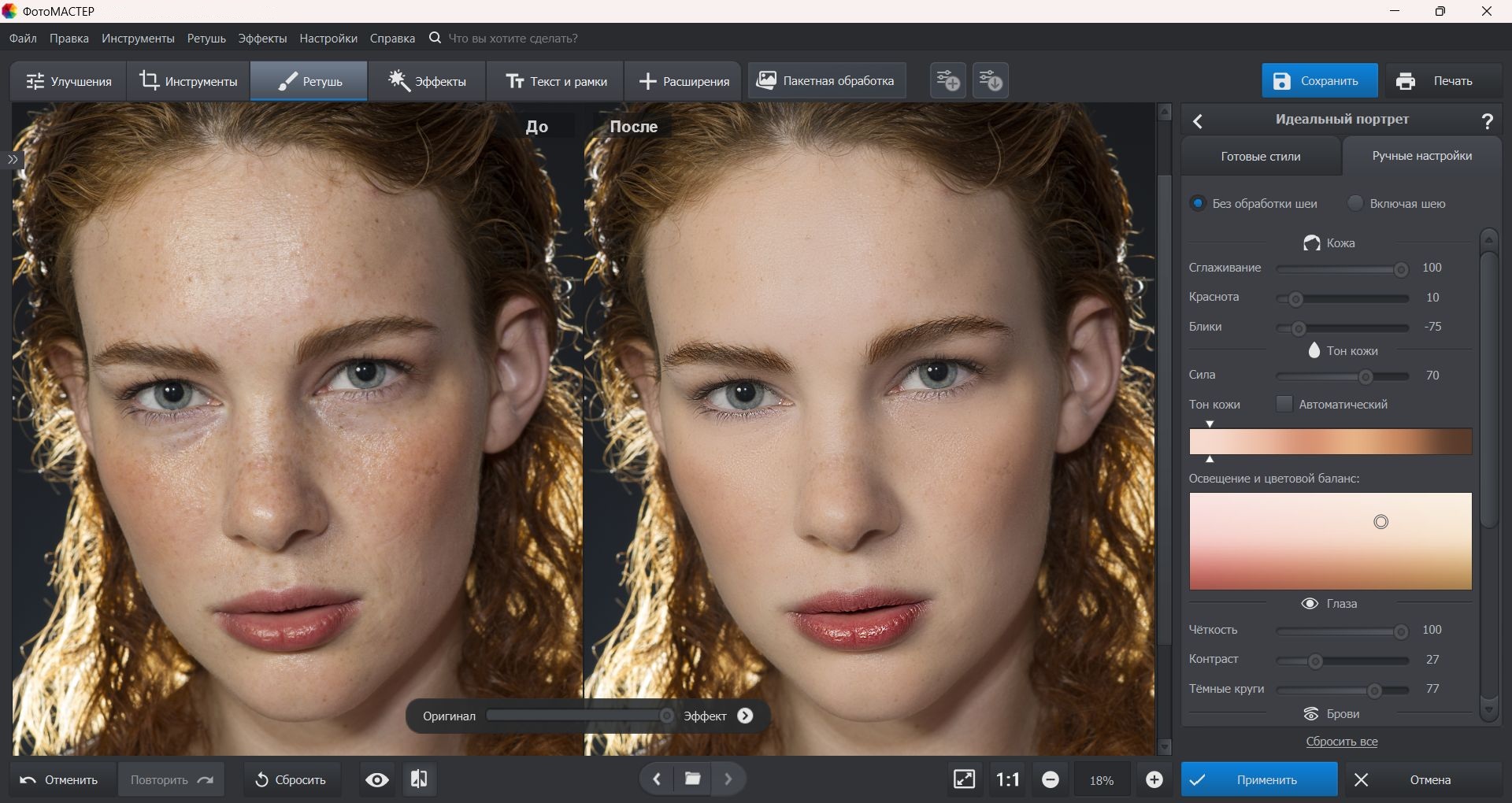The height and width of the screenshot is (803, 1512).
Task: Zoom in with the plus icon
Action: tap(1154, 779)
